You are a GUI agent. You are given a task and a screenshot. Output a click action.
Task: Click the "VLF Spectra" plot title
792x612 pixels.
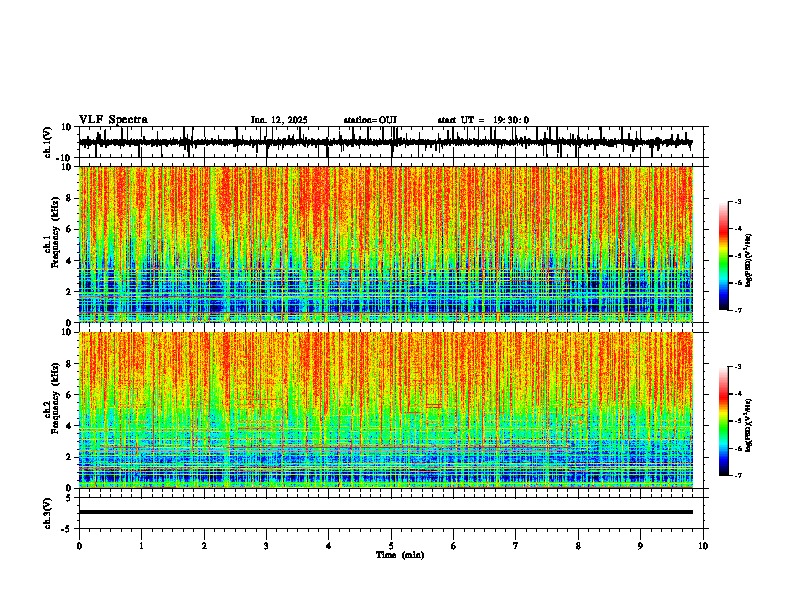click(113, 120)
